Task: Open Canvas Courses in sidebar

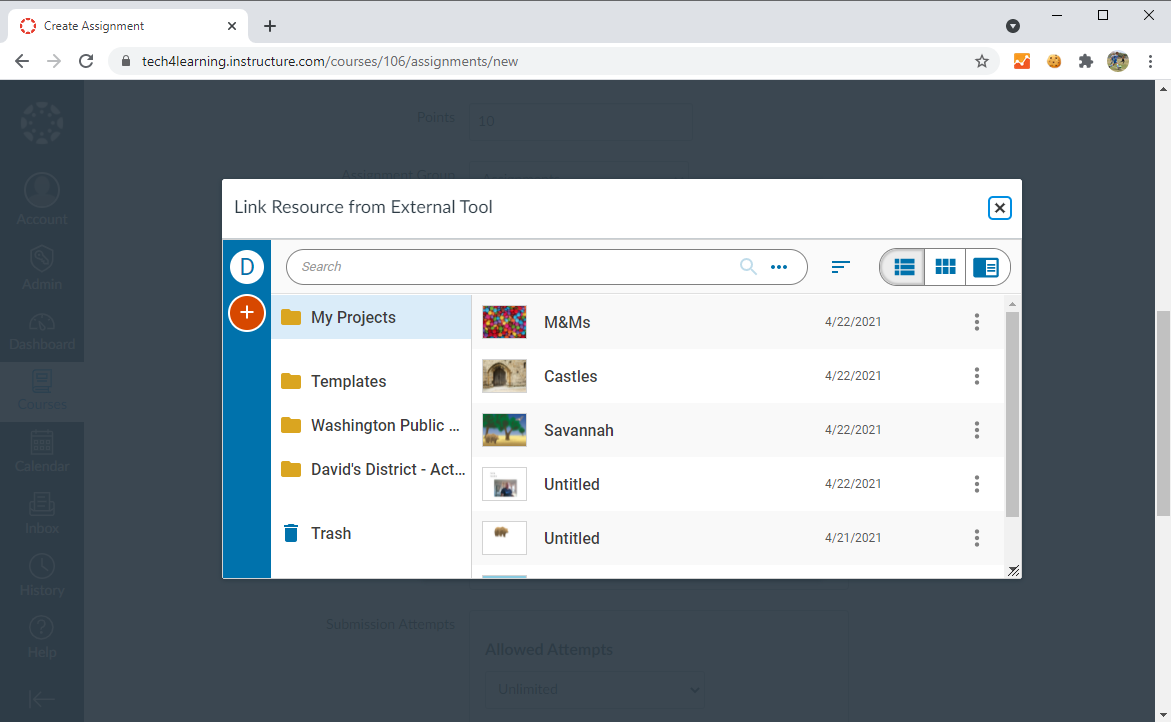Action: pos(42,391)
